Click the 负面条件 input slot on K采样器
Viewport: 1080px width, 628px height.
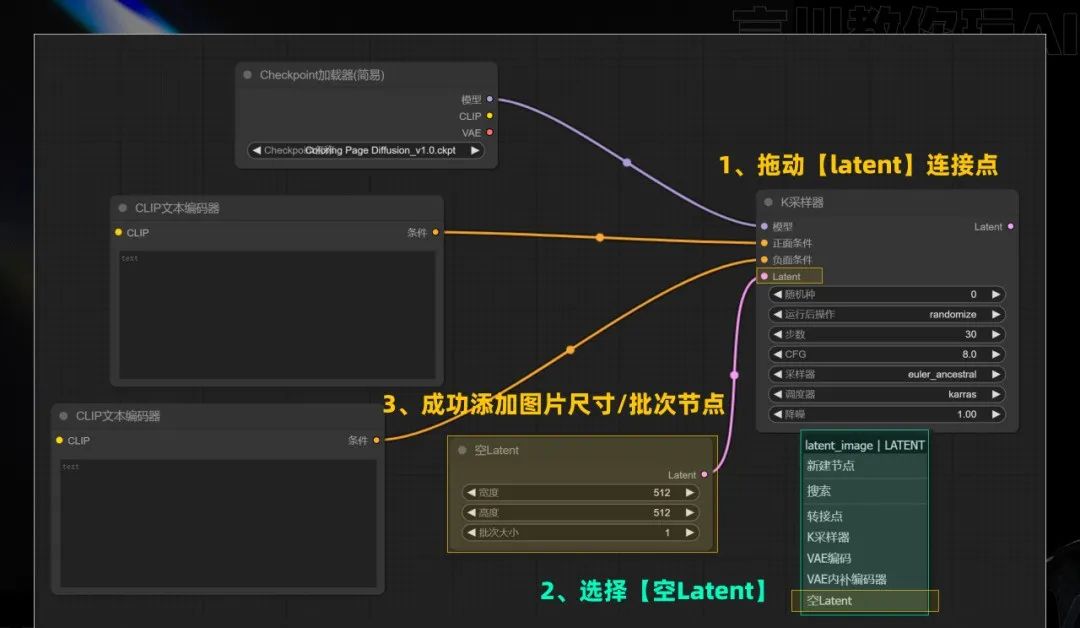click(x=764, y=260)
